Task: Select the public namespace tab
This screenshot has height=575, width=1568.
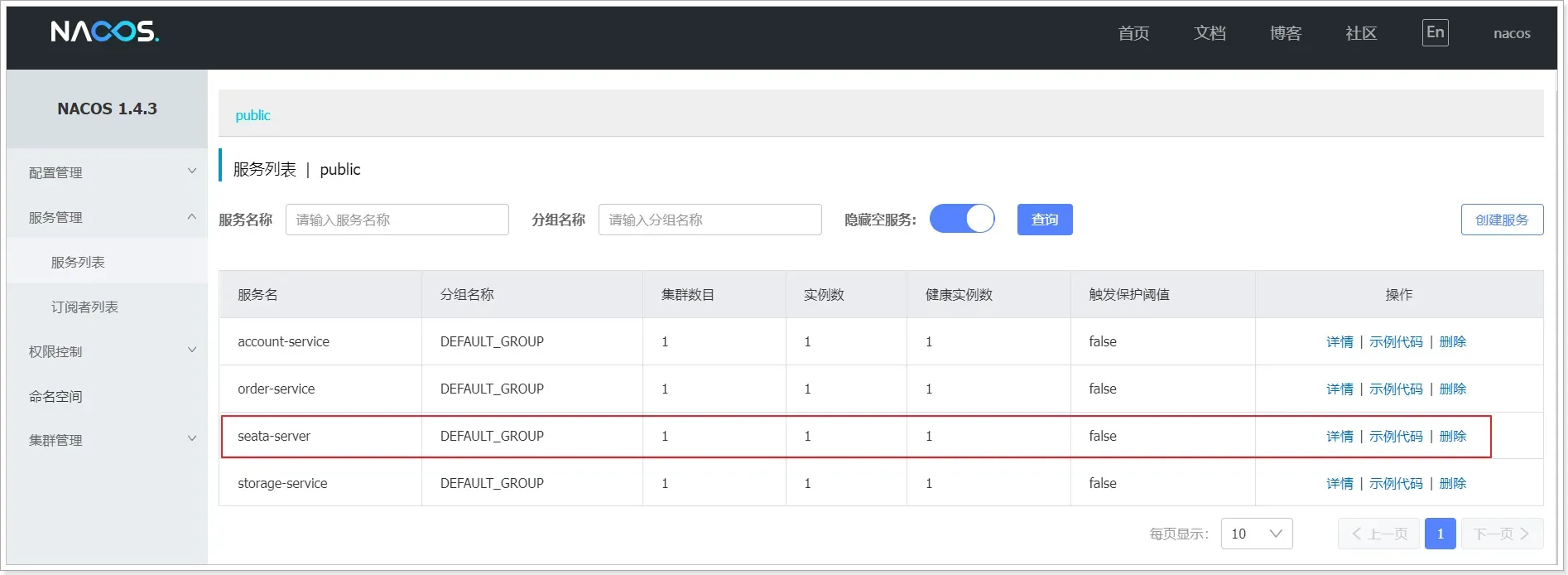Action: click(253, 115)
